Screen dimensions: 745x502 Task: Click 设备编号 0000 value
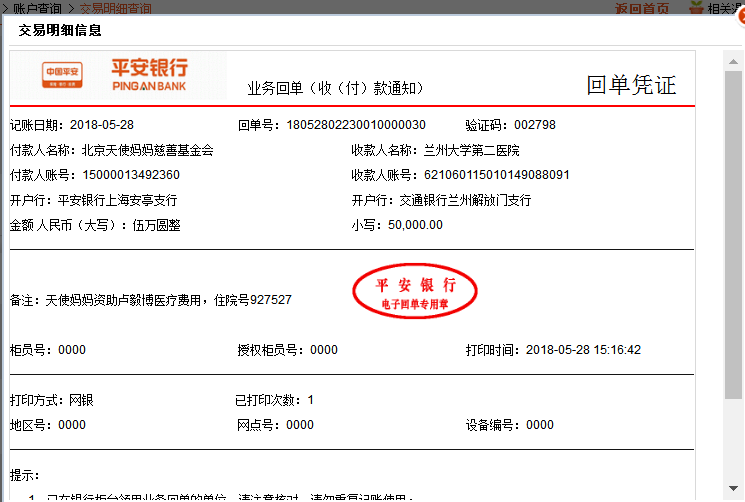540,425
